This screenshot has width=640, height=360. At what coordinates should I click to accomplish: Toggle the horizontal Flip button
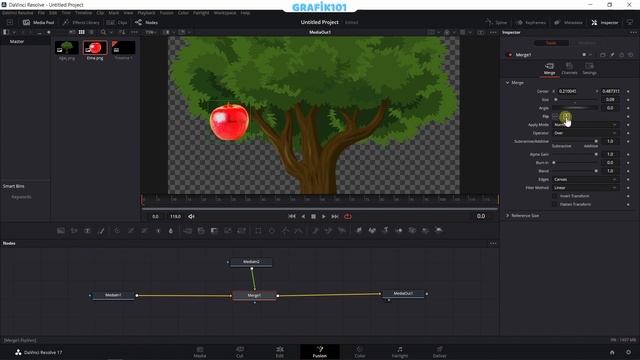556,116
